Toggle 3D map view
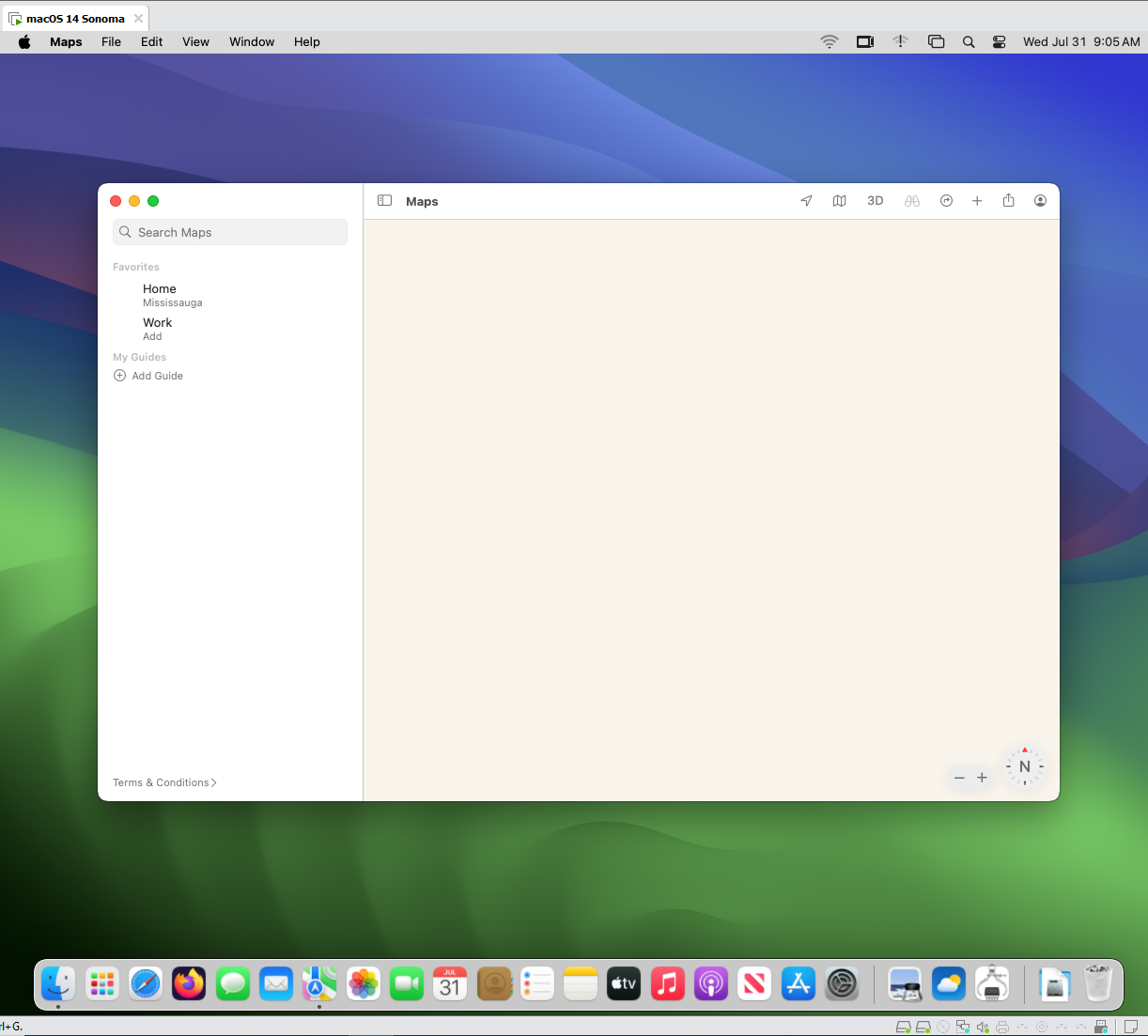The image size is (1148, 1036). (876, 201)
